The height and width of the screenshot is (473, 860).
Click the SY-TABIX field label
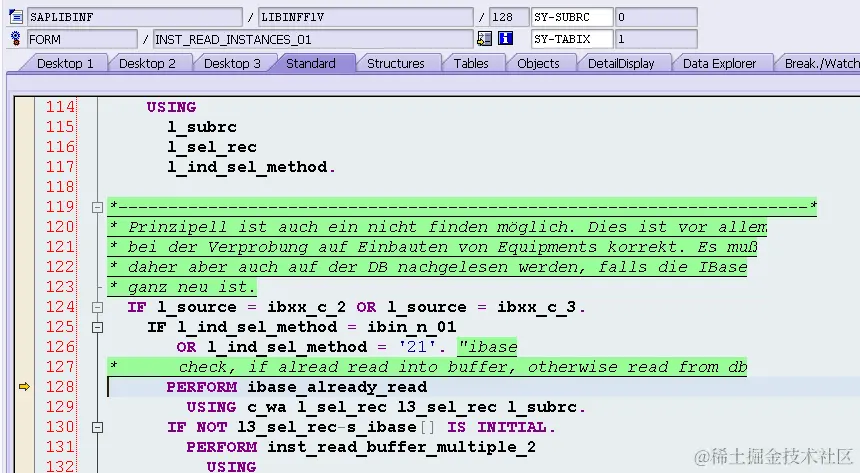click(572, 39)
